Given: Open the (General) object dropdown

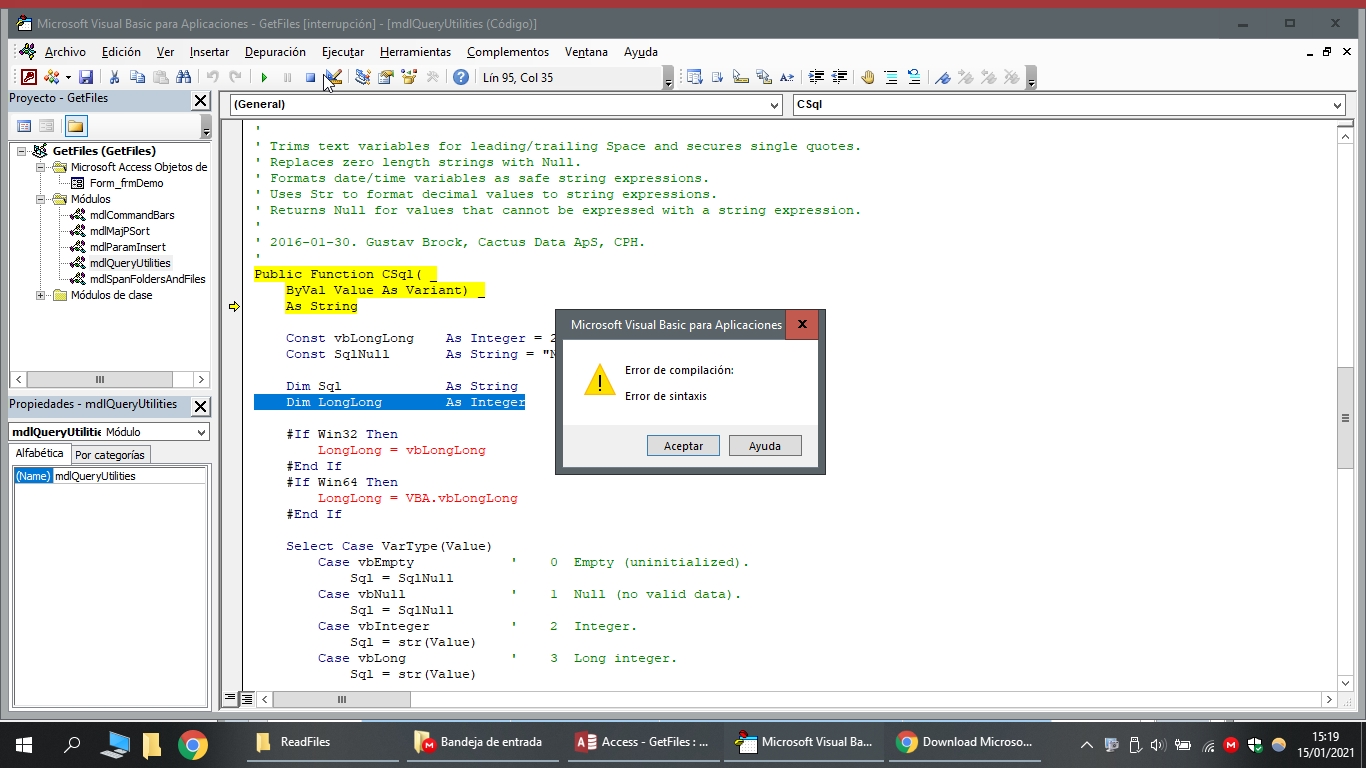Looking at the screenshot, I should tap(774, 105).
